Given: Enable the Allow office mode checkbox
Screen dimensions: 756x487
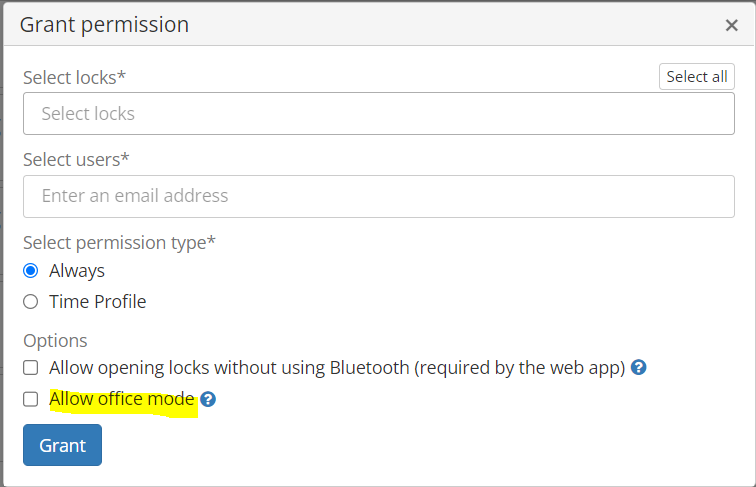Looking at the screenshot, I should (31, 399).
